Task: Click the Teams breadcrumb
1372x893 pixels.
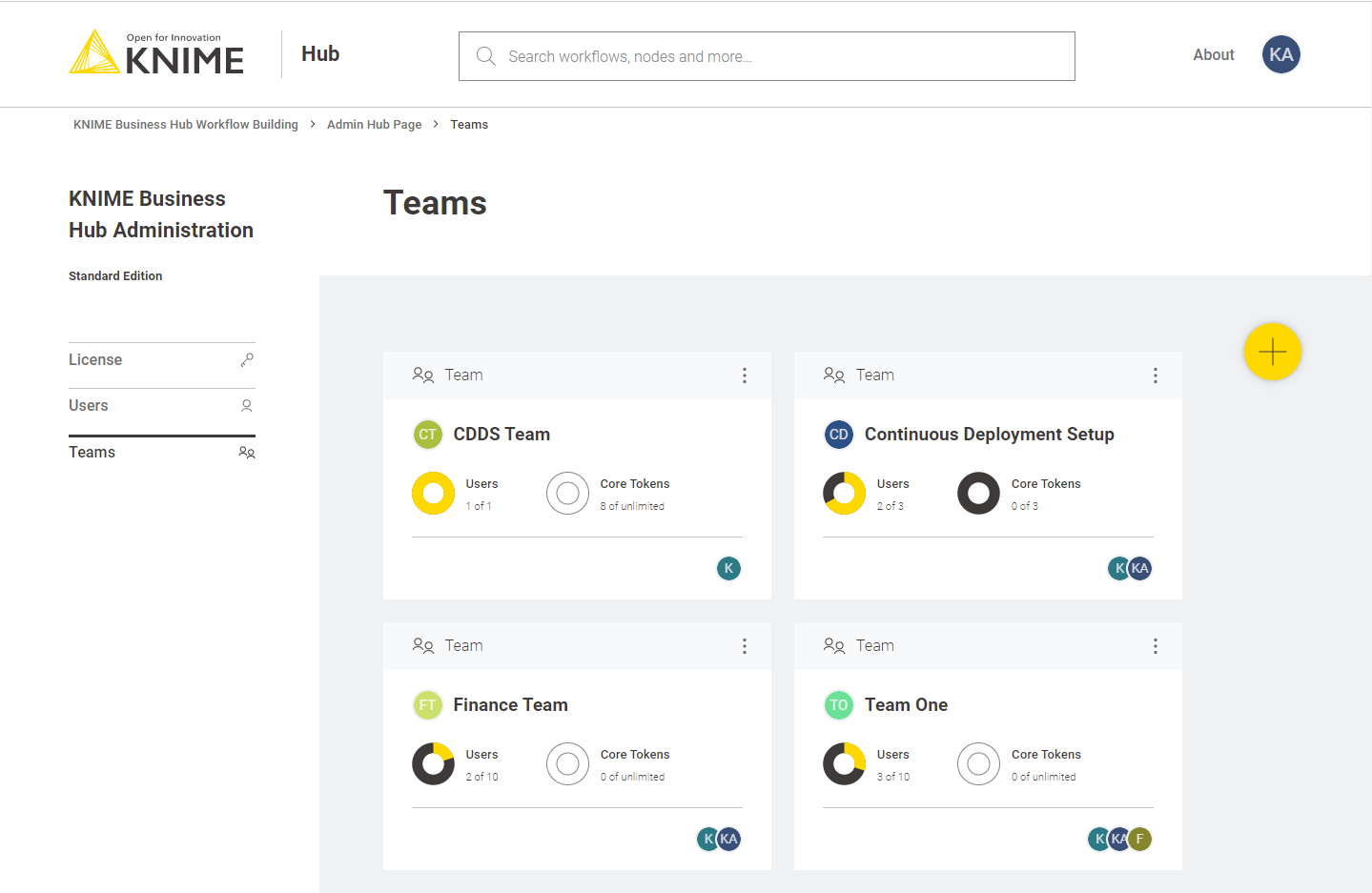Action: (469, 125)
